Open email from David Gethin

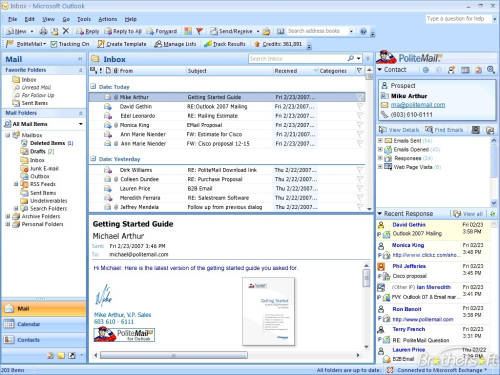click(227, 107)
